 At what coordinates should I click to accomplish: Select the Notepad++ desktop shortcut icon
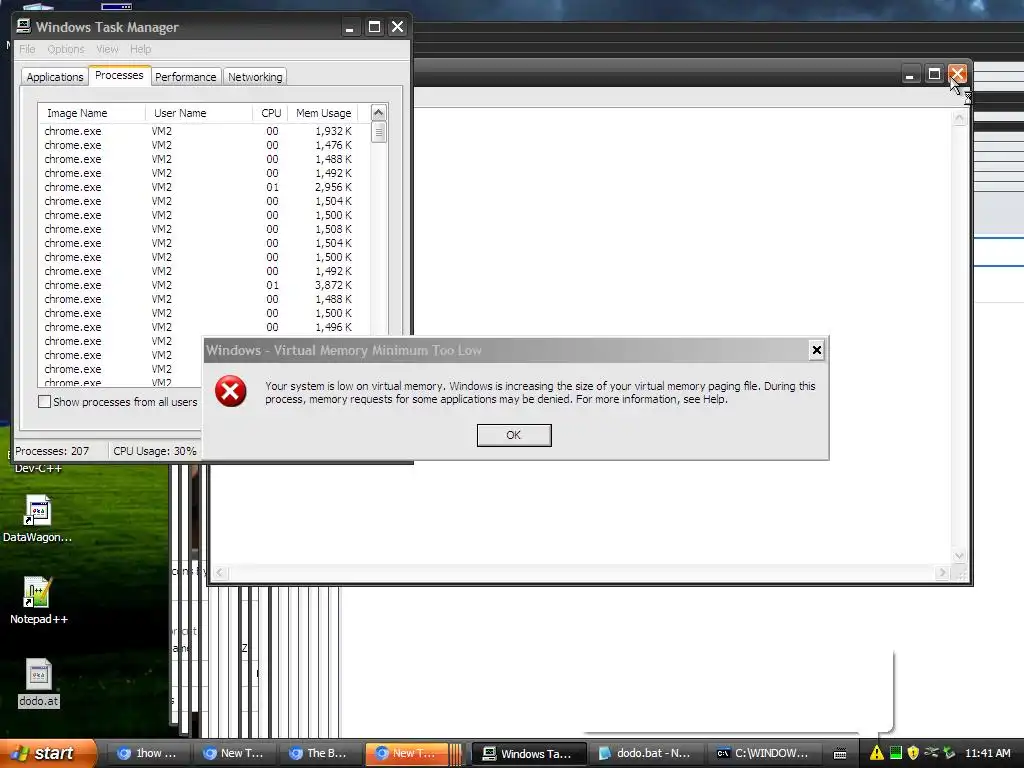point(38,601)
